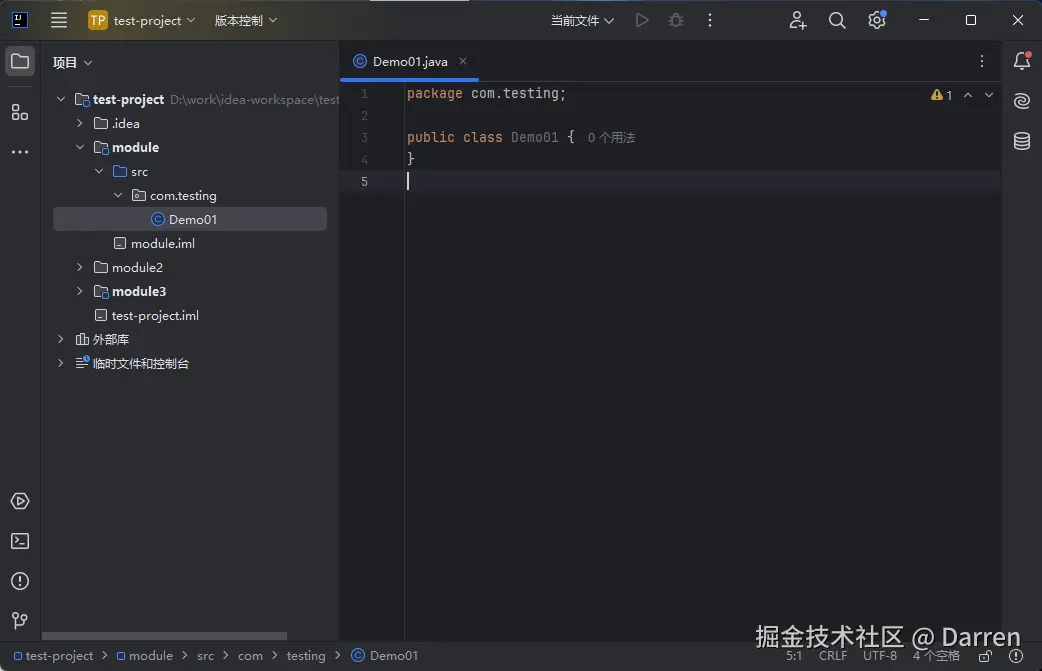Click the 0 个用法 usages hint
Viewport: 1042px width, 671px height.
[x=611, y=138]
